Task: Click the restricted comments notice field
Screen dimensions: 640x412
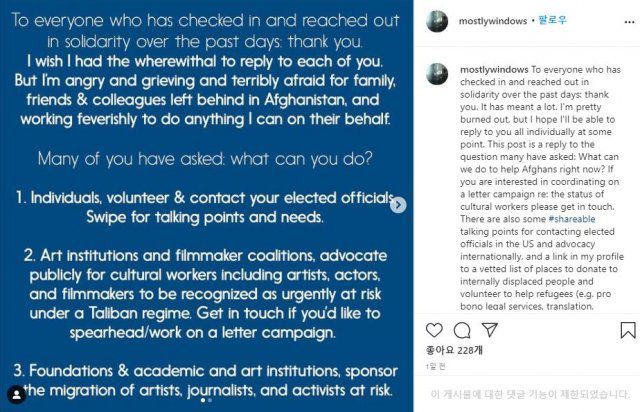Action: click(x=531, y=394)
